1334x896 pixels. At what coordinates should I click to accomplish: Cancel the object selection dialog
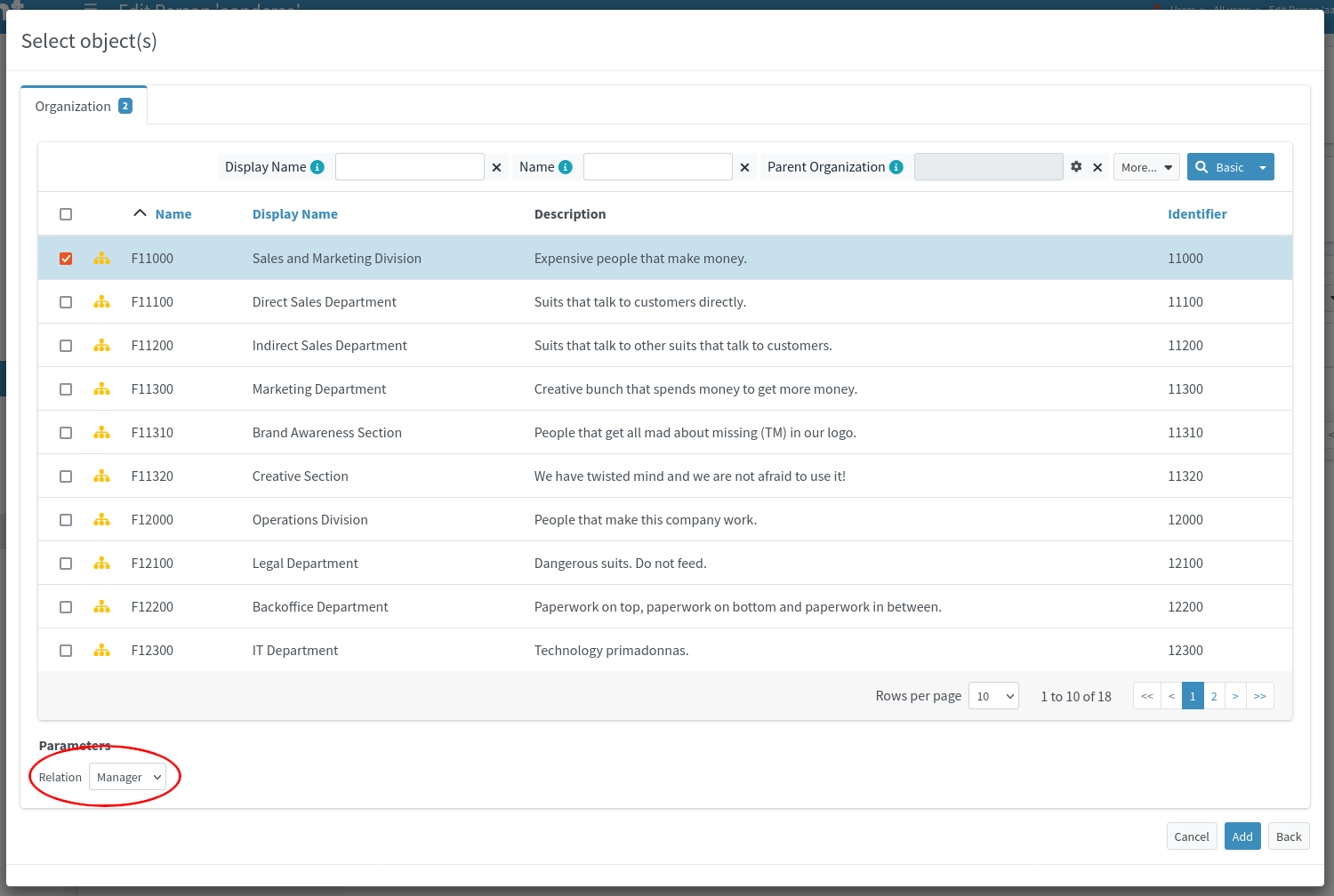[x=1192, y=836]
